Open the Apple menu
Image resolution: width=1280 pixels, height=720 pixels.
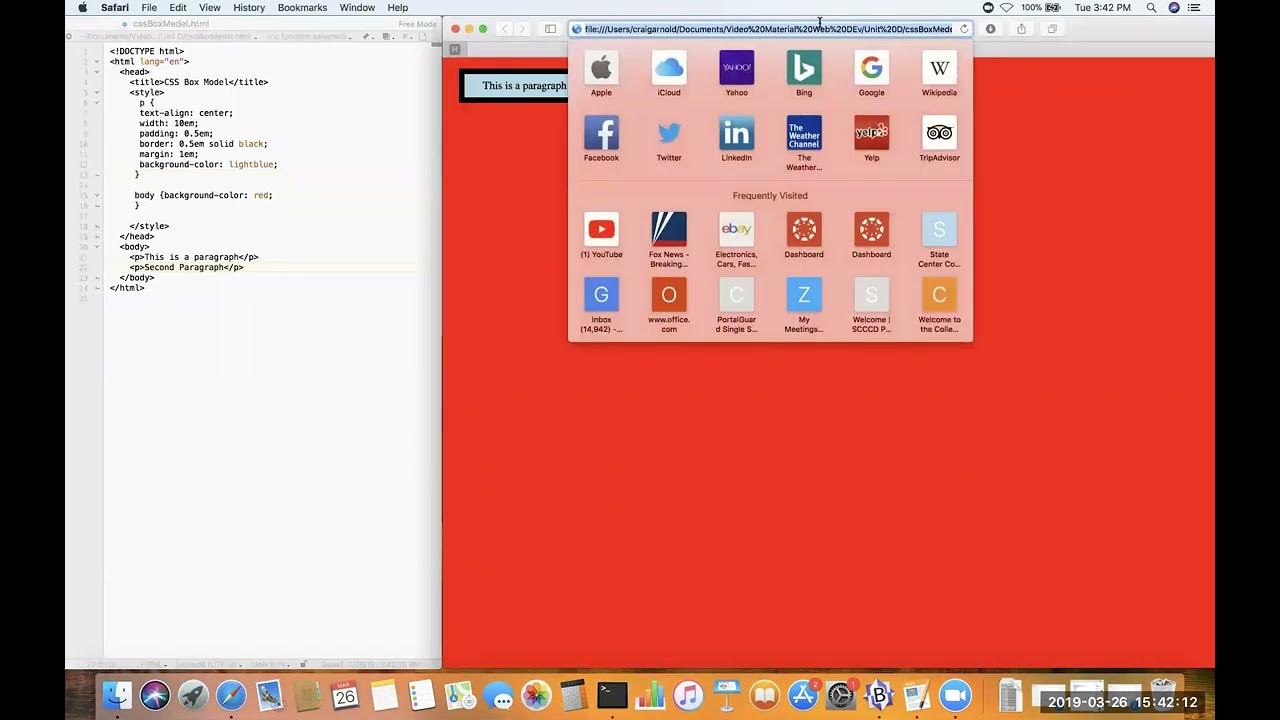tap(83, 7)
